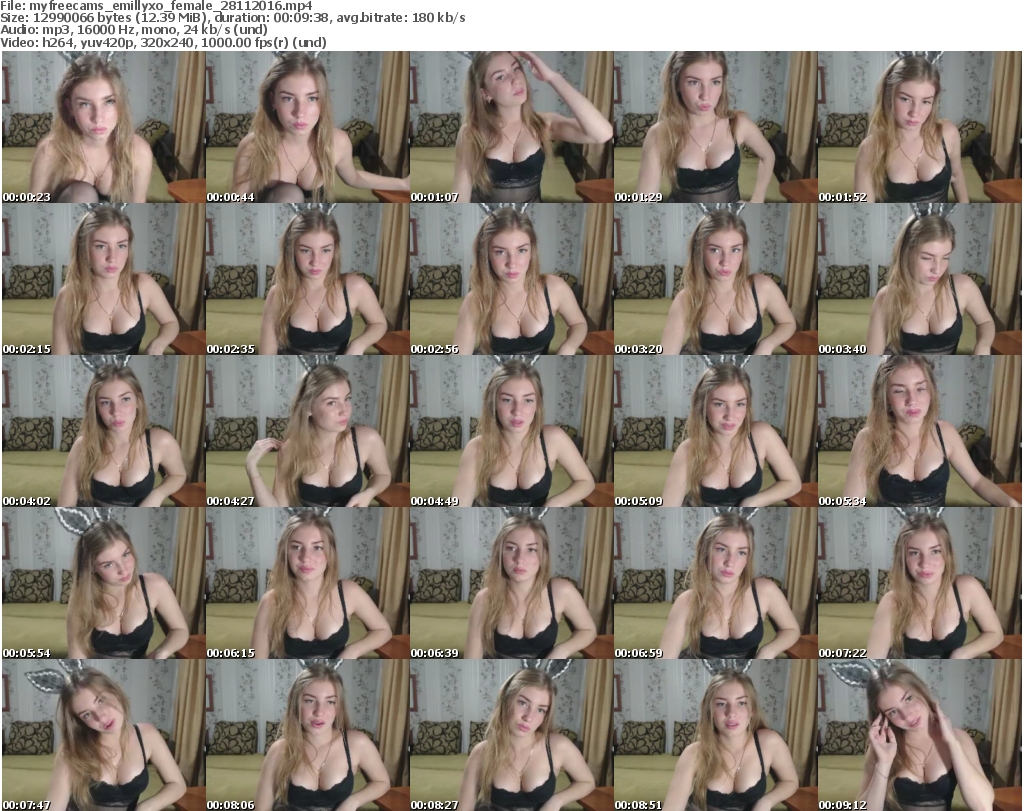Click the 'Video: h264, yuv420p' line
Screen dimensions: 1024x811
tap(163, 42)
